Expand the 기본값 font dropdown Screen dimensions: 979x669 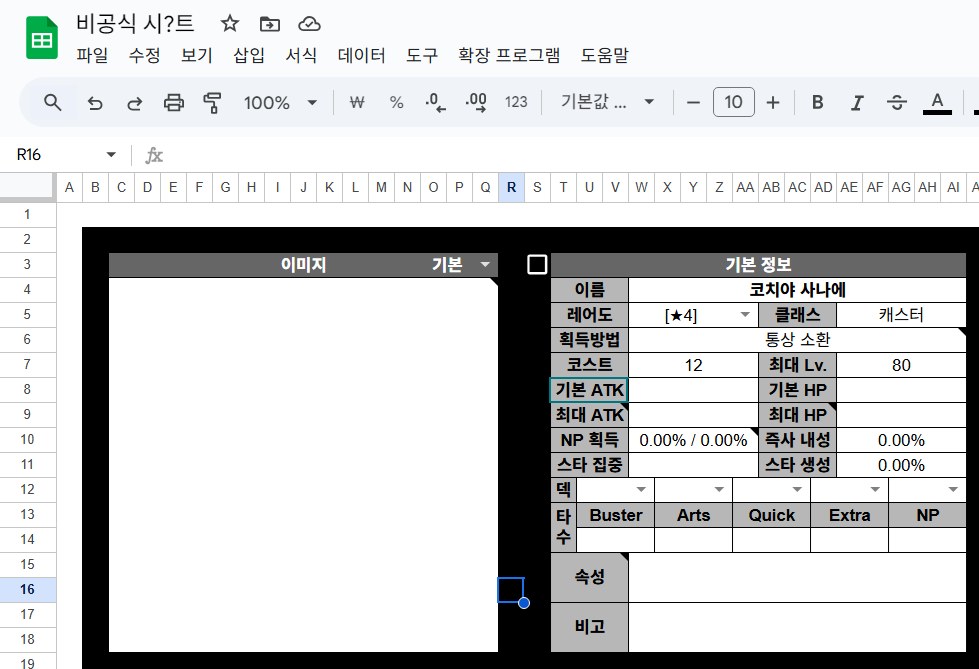[608, 102]
